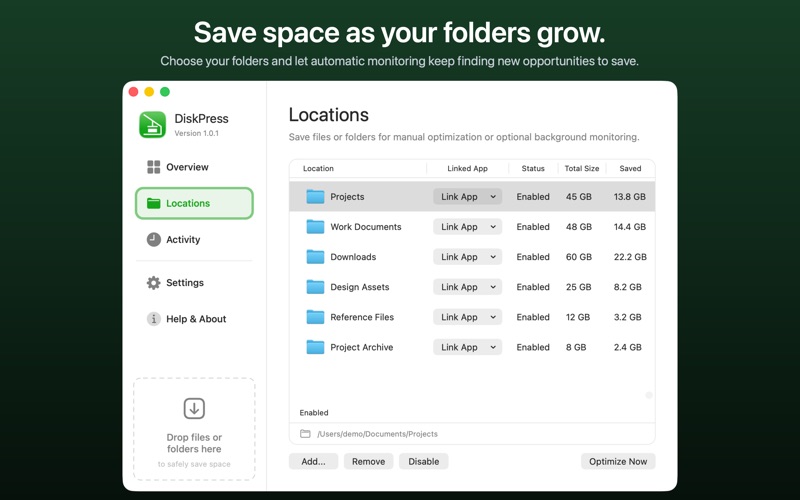Click the /Users/demo/Documents/Projects path
The image size is (800, 500).
[x=377, y=434]
